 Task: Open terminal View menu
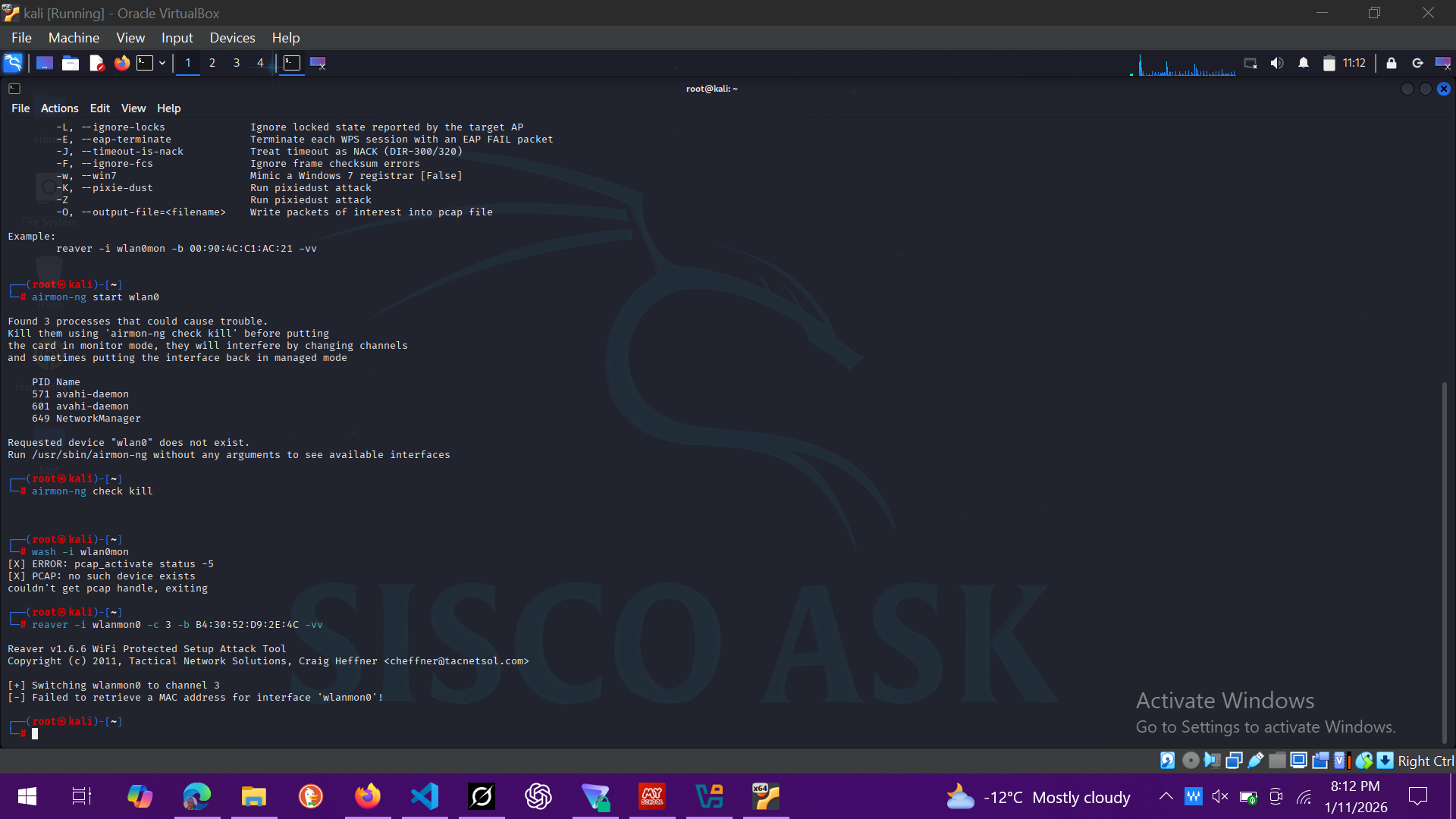click(133, 108)
